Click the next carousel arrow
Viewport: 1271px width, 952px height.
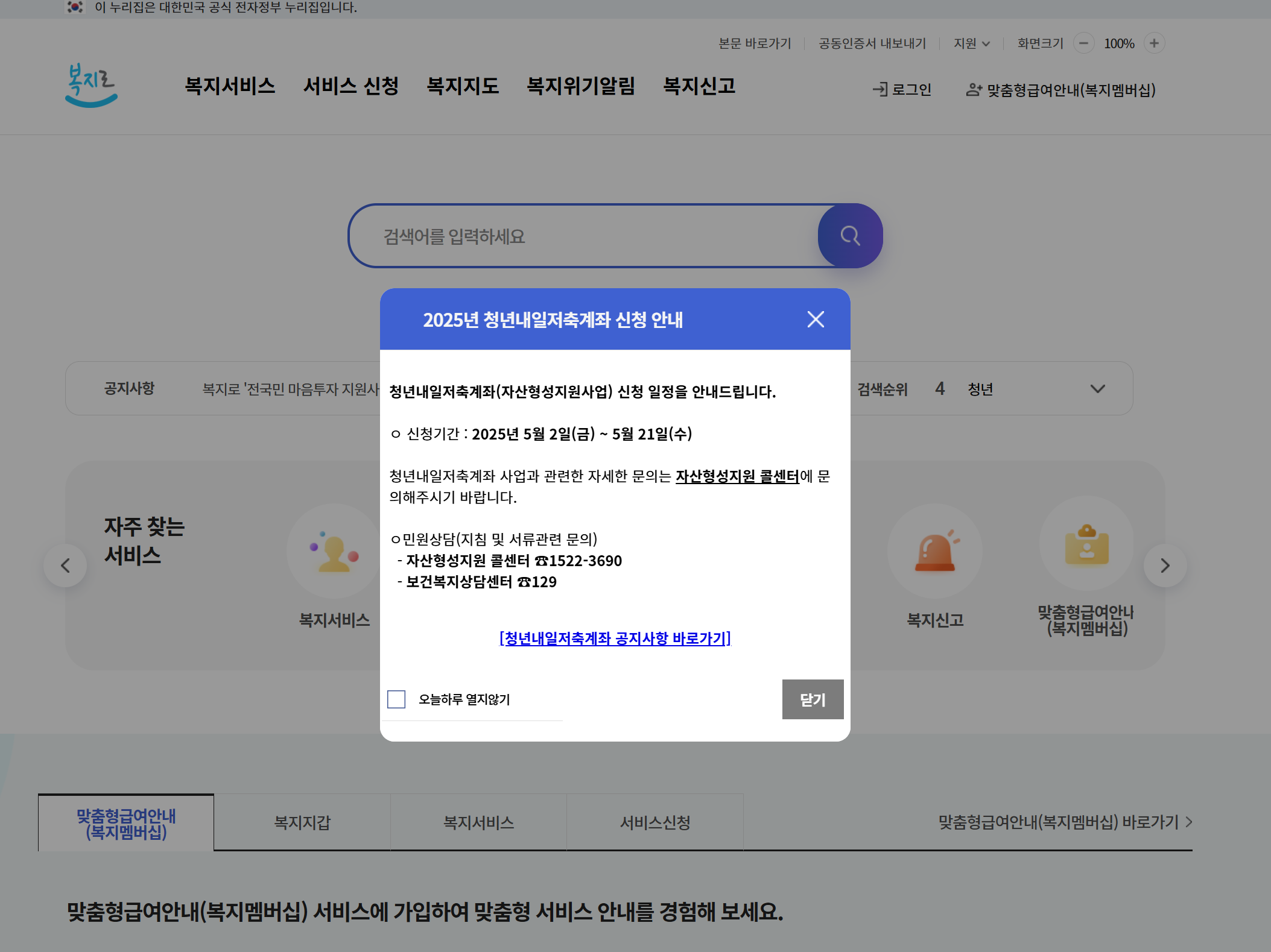pyautogui.click(x=1165, y=566)
